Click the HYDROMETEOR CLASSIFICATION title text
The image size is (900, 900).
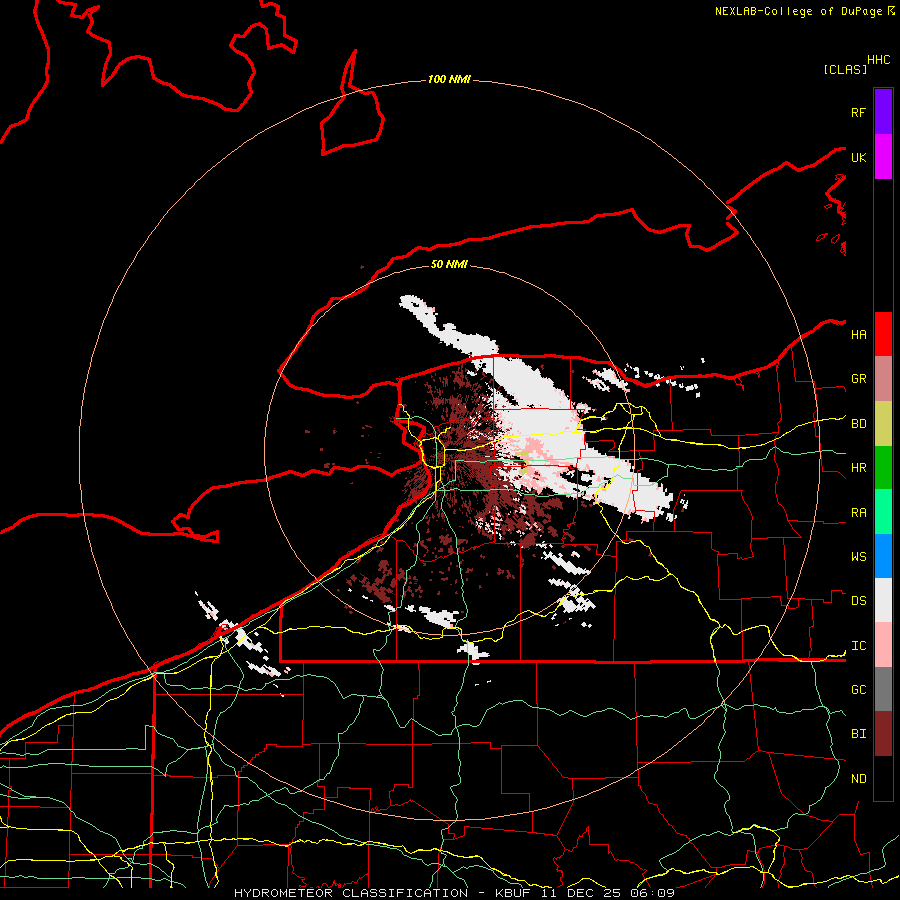click(x=351, y=893)
